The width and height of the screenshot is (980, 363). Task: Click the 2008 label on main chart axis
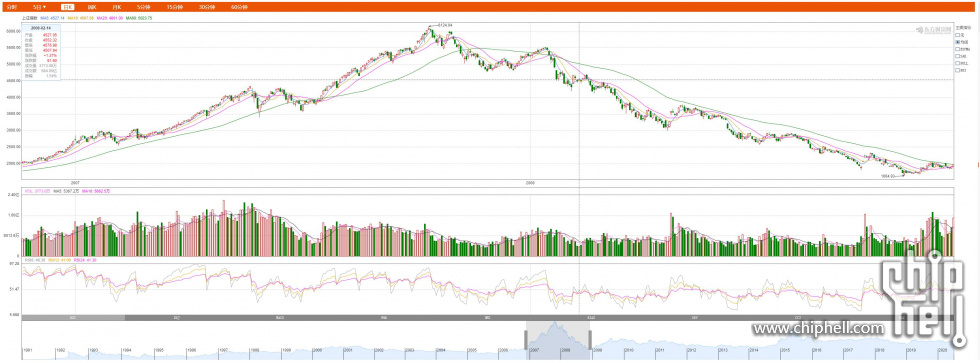[x=530, y=183]
